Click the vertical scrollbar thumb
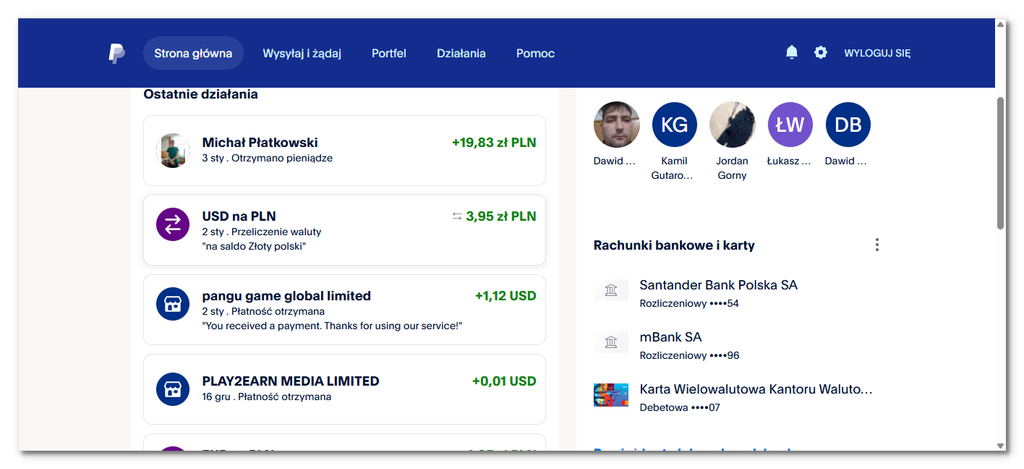The height and width of the screenshot is (469, 1024). (x=1000, y=163)
